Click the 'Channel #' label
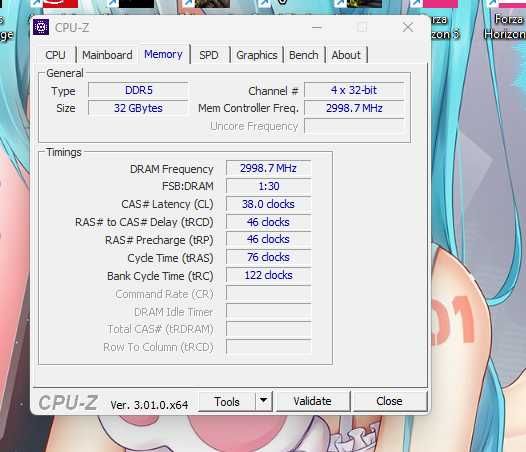The image size is (526, 452). point(273,91)
